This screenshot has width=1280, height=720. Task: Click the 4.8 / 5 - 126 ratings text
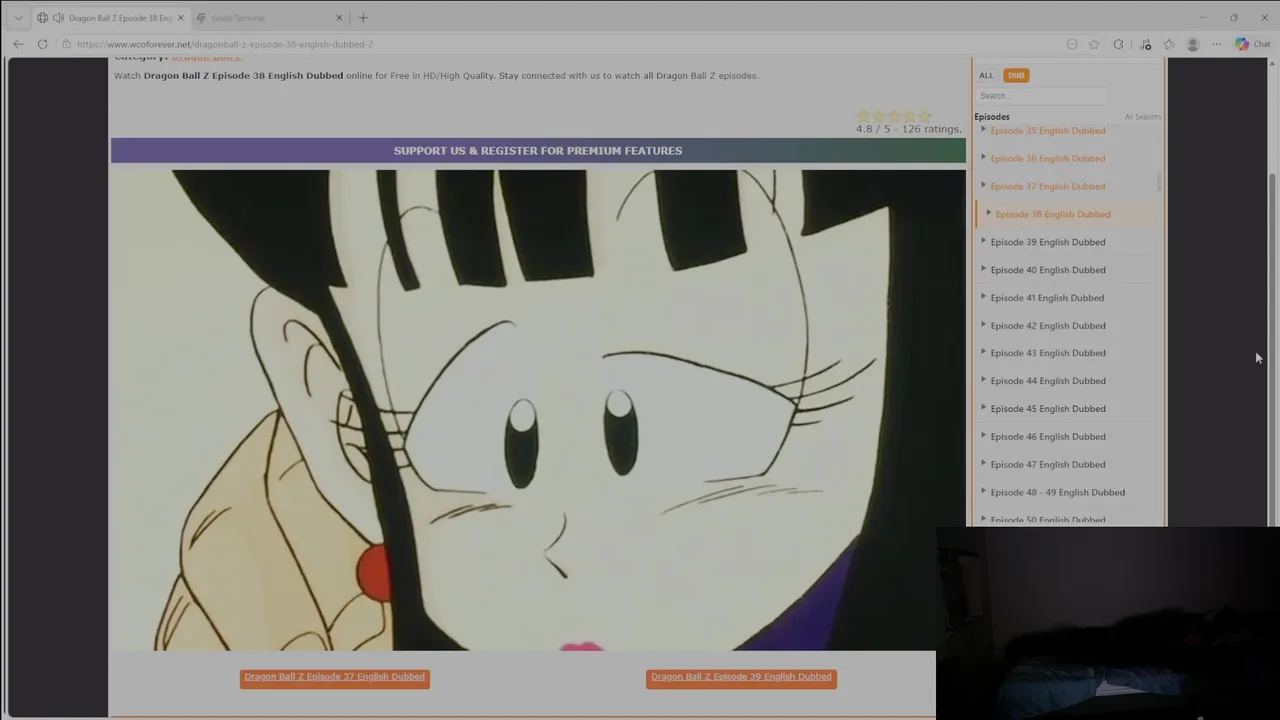908,129
